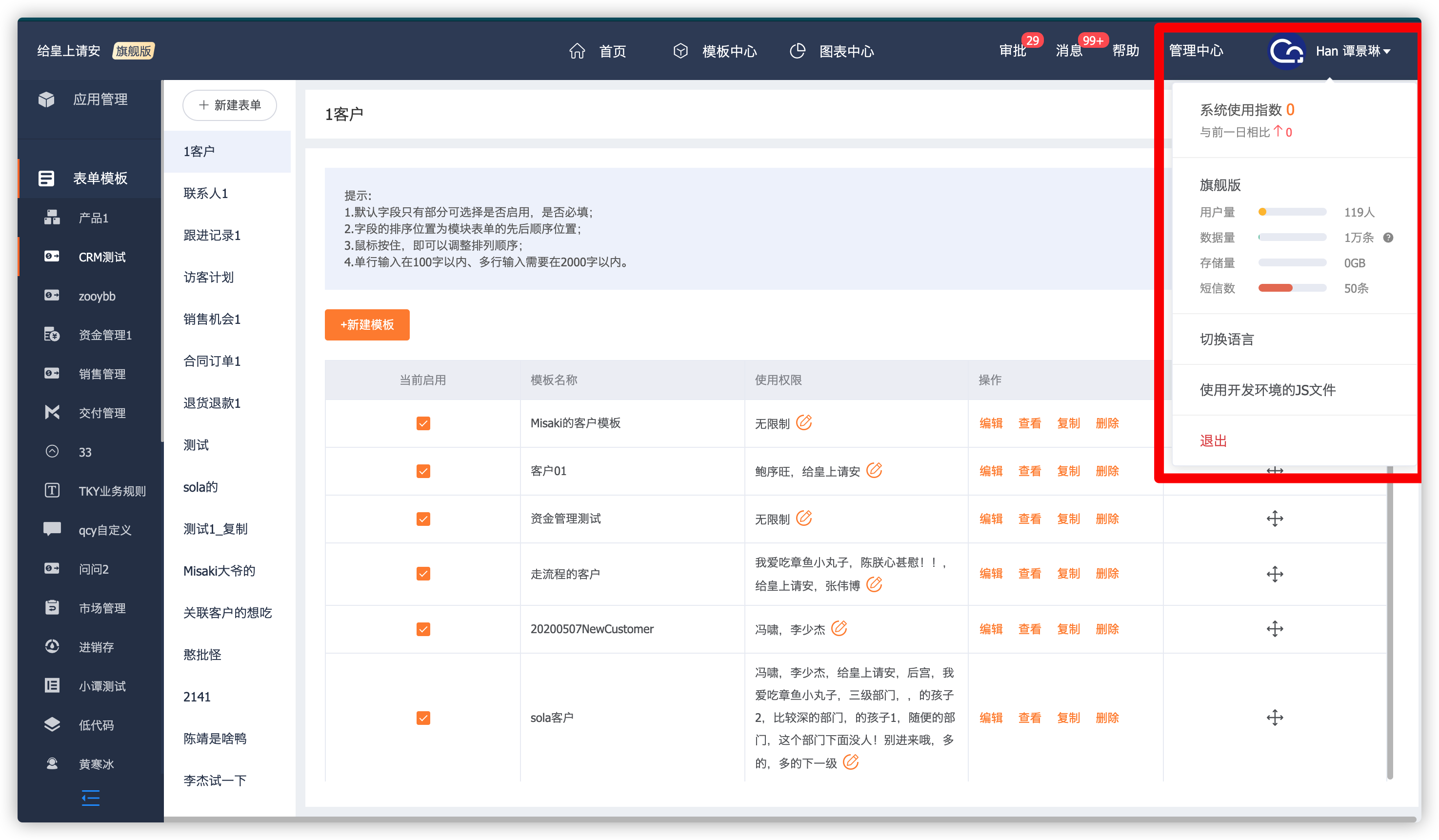1439x840 pixels.
Task: Click 退出 to log out
Action: coord(1213,441)
